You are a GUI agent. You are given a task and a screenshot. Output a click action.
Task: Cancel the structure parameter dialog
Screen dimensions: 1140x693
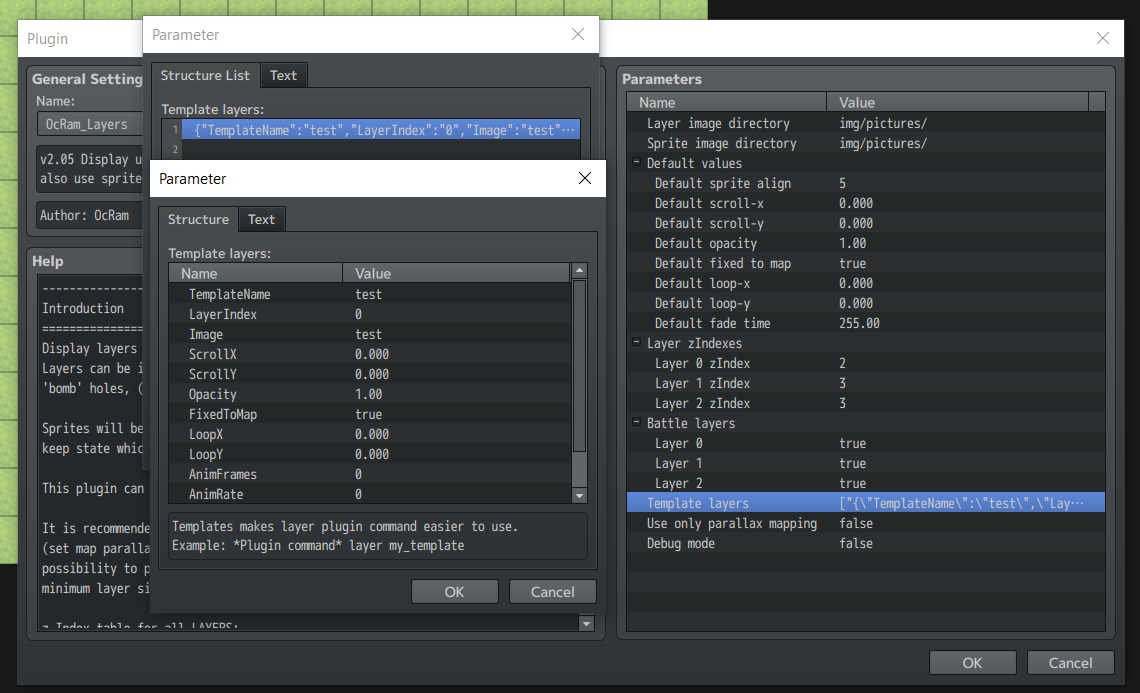pyautogui.click(x=553, y=592)
